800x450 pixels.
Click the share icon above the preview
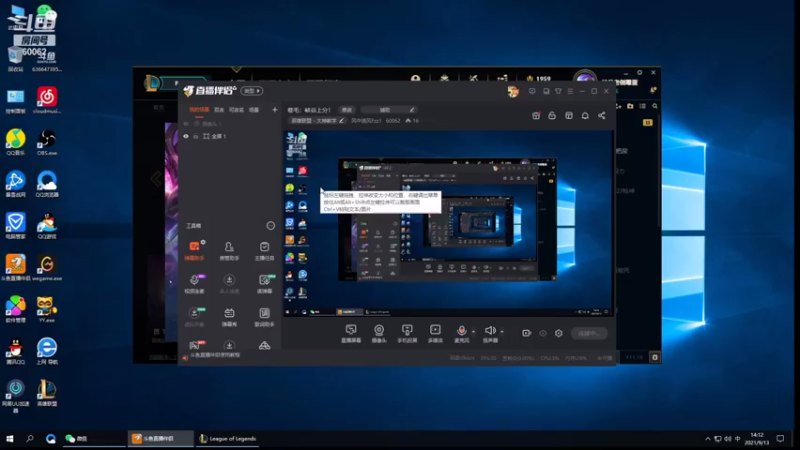pos(602,116)
